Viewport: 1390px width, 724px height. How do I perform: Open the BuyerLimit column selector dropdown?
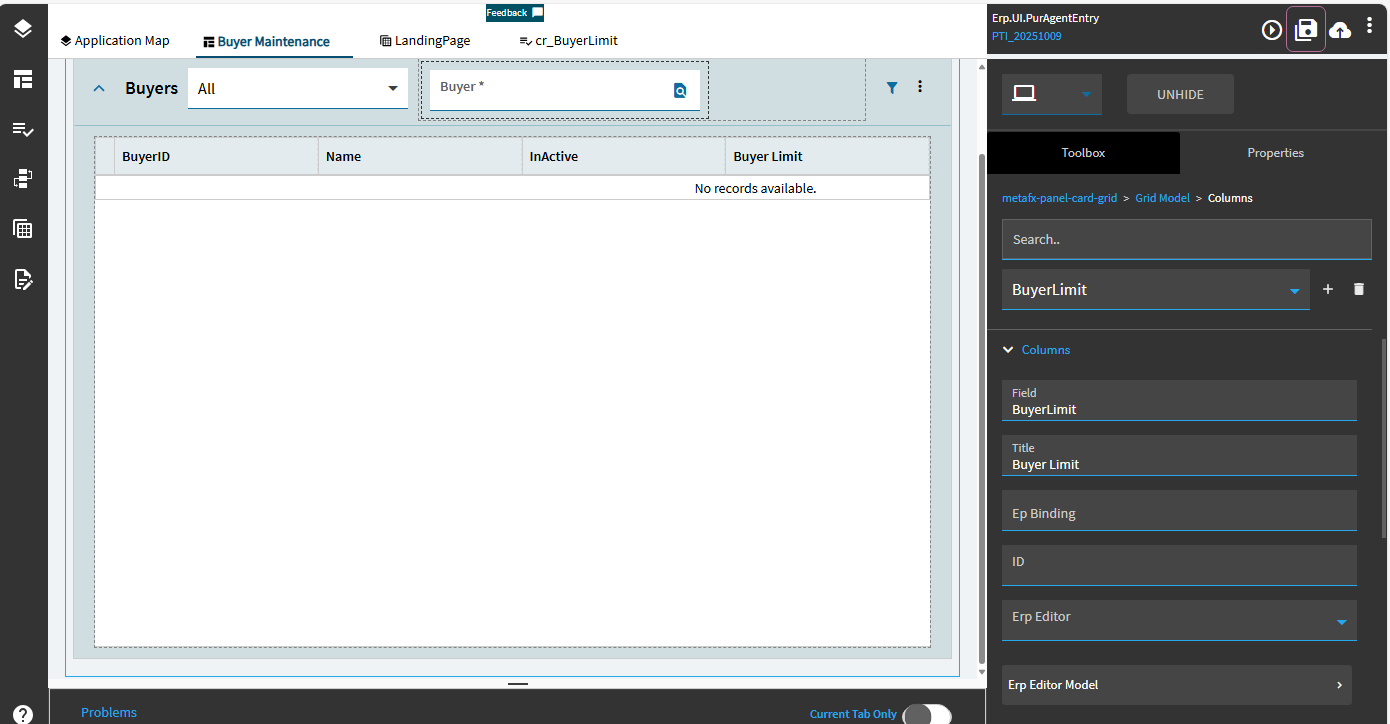[x=1155, y=290]
